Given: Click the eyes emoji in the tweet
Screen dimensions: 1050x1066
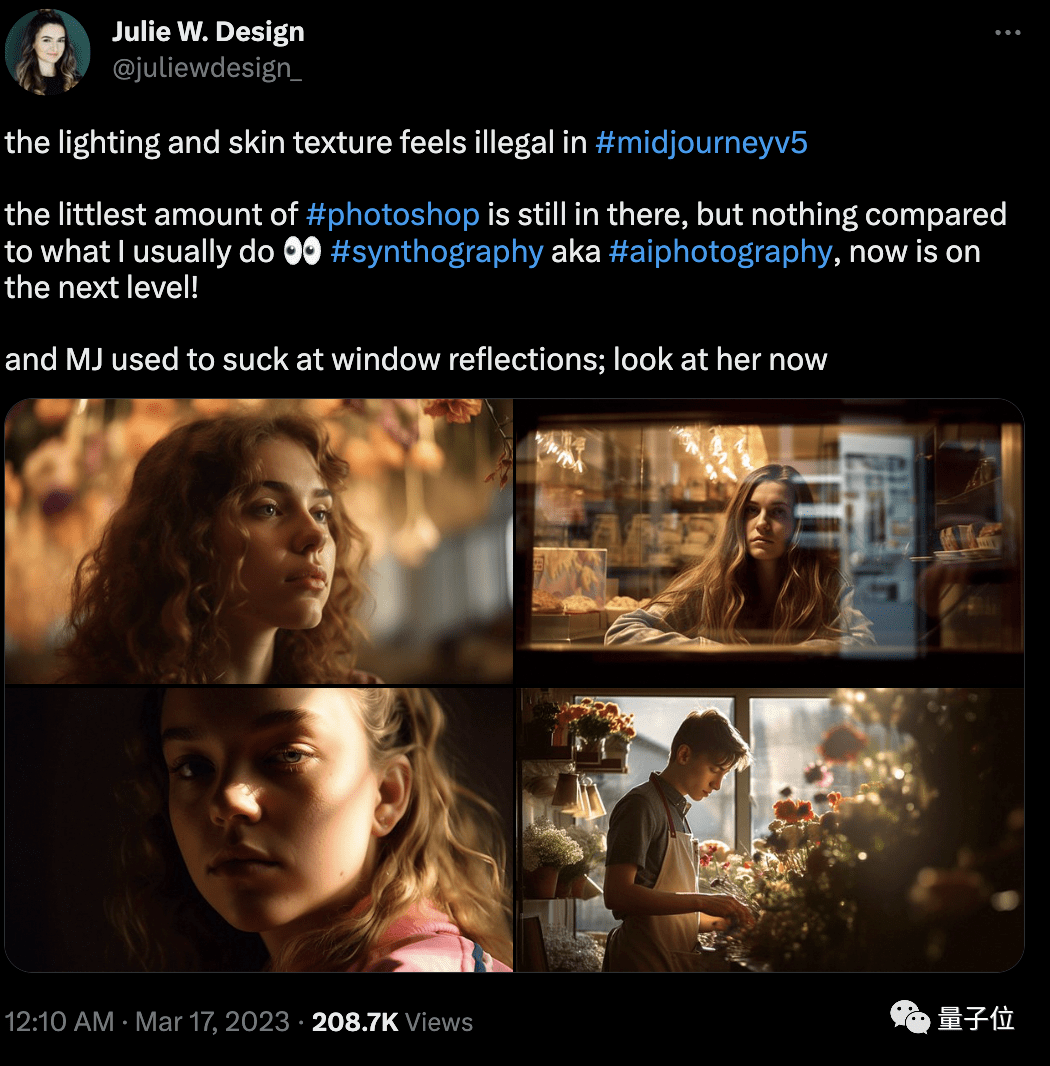Looking at the screenshot, I should tap(302, 252).
